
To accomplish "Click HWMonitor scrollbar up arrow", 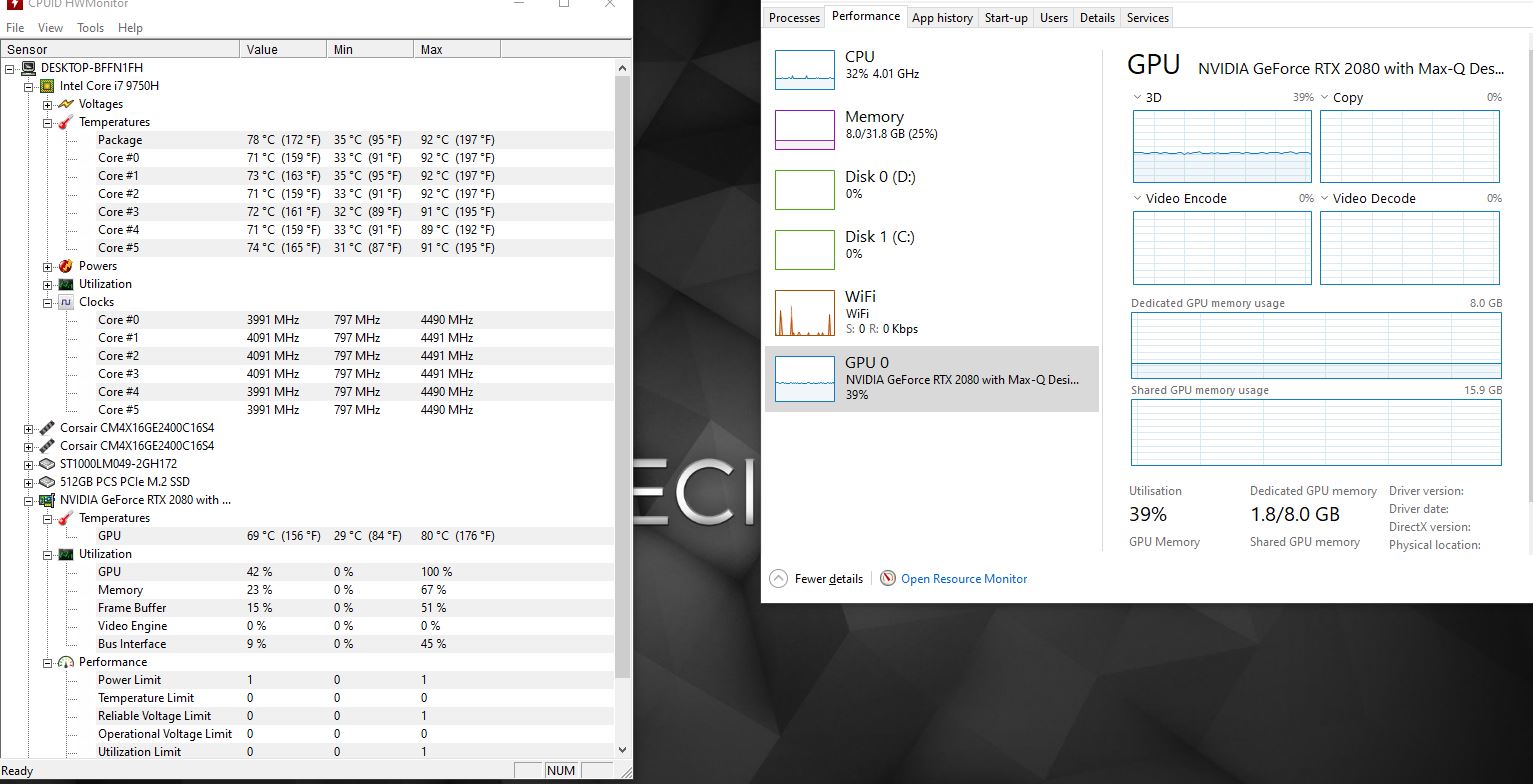I will 623,68.
